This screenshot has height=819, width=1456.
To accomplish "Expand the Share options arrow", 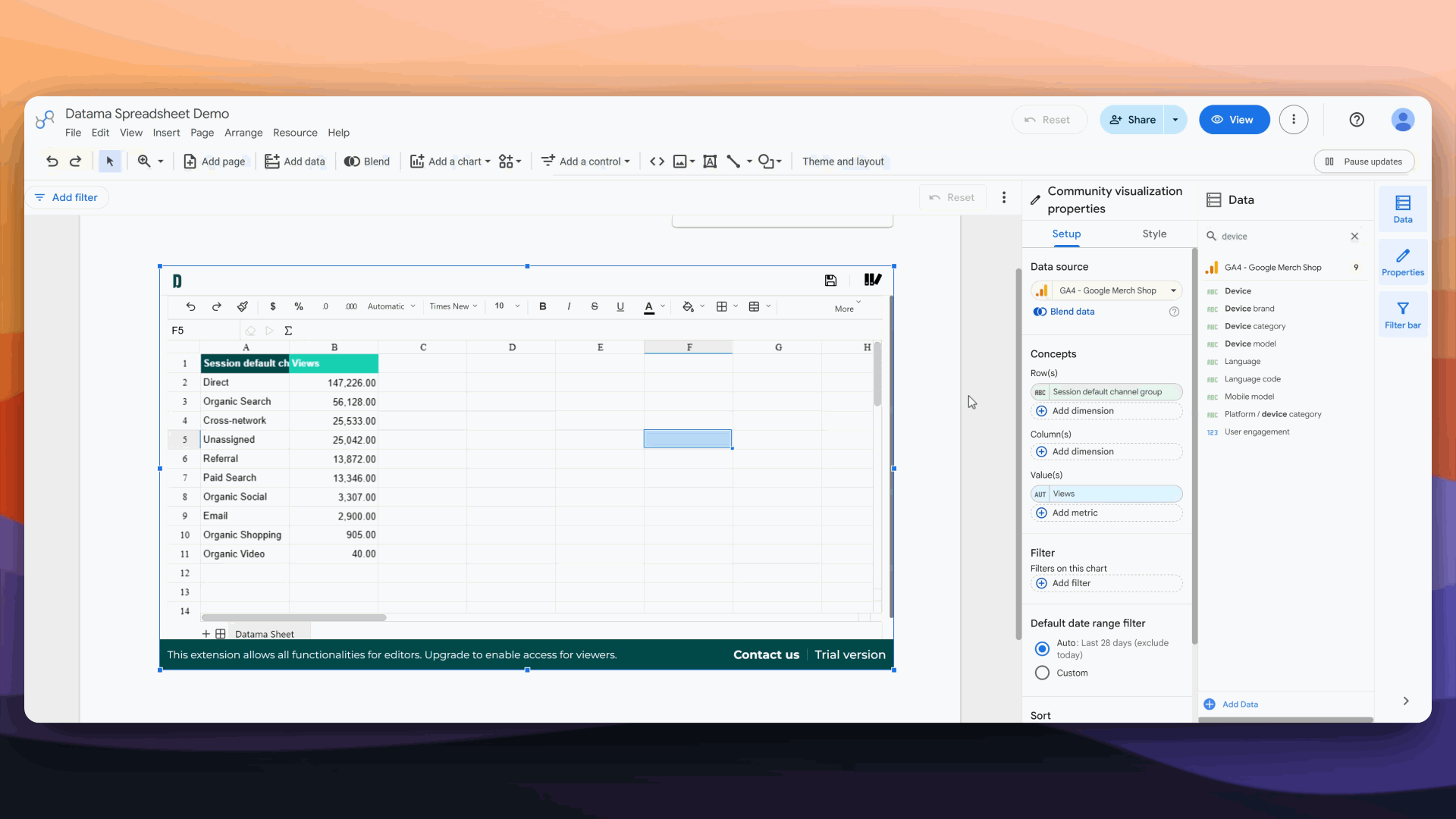I will tap(1175, 120).
